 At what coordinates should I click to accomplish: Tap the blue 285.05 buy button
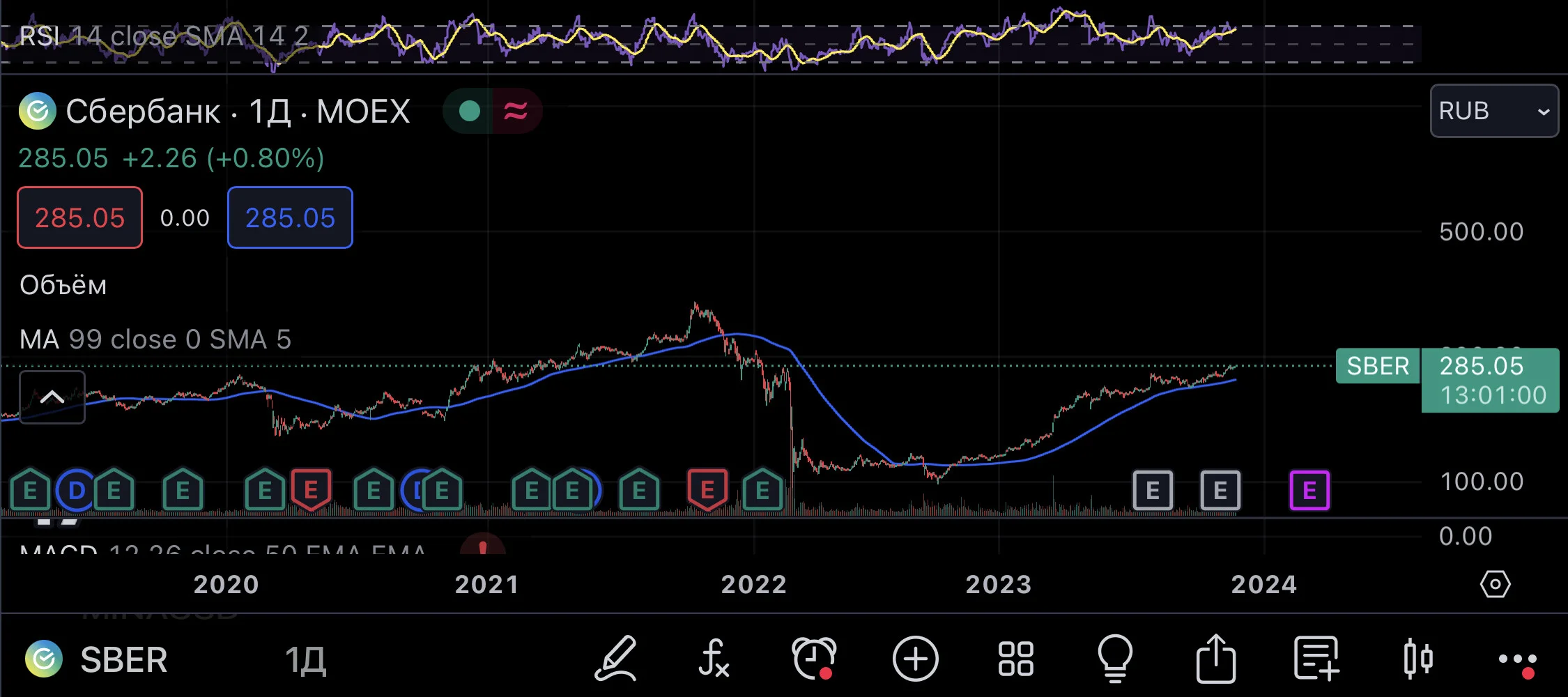(290, 217)
